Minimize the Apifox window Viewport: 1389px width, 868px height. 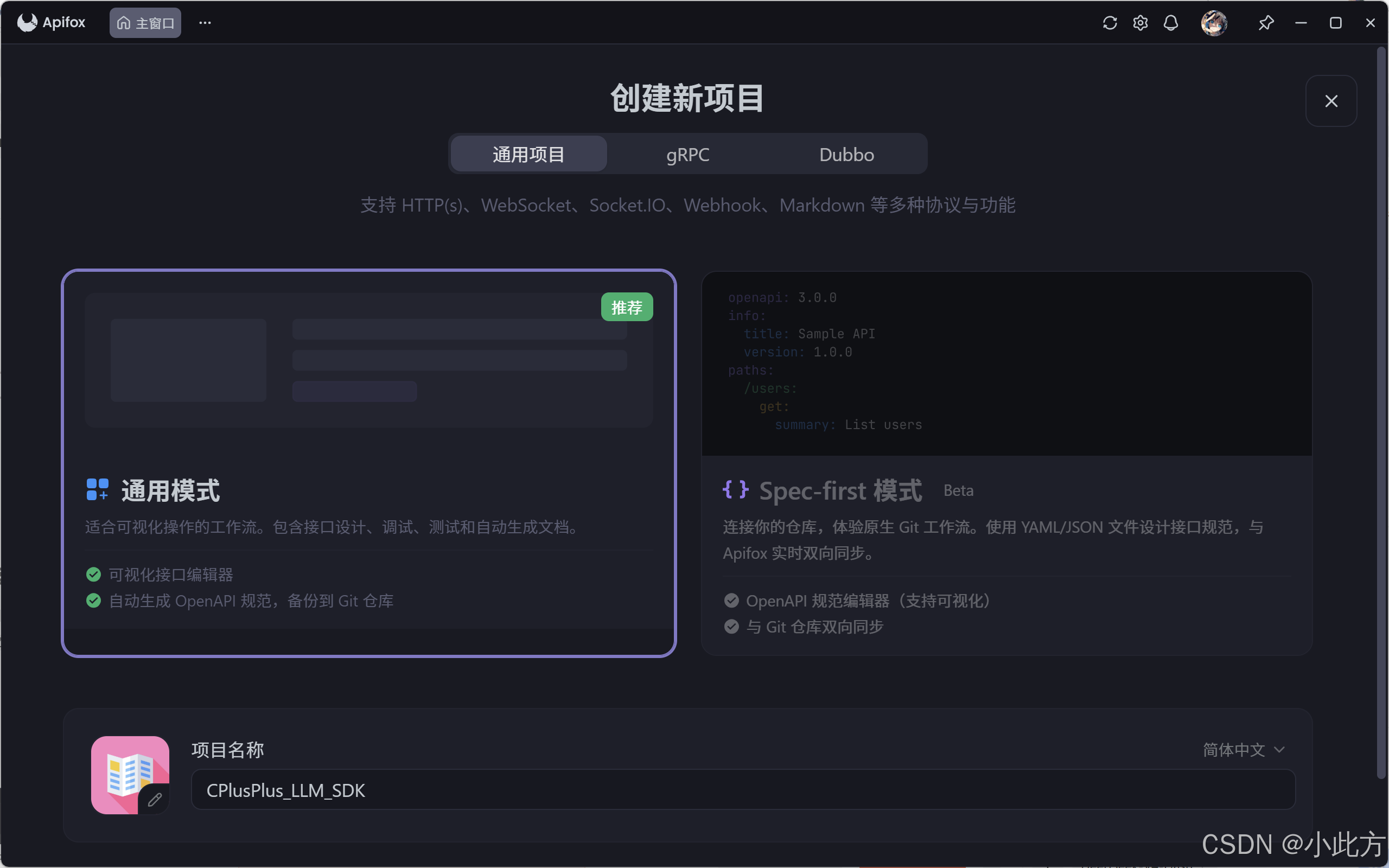click(1301, 23)
